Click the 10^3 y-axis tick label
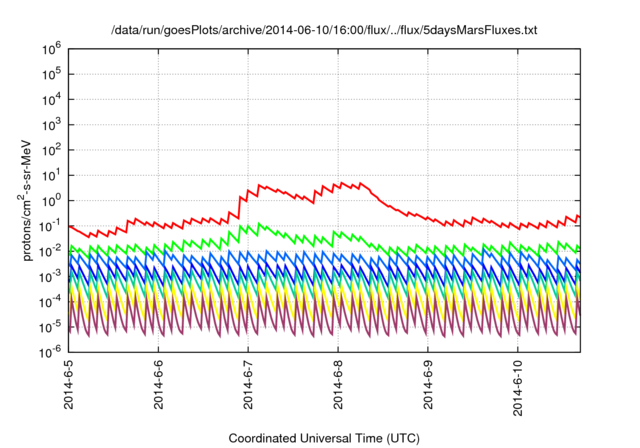640x448 pixels. [51, 125]
